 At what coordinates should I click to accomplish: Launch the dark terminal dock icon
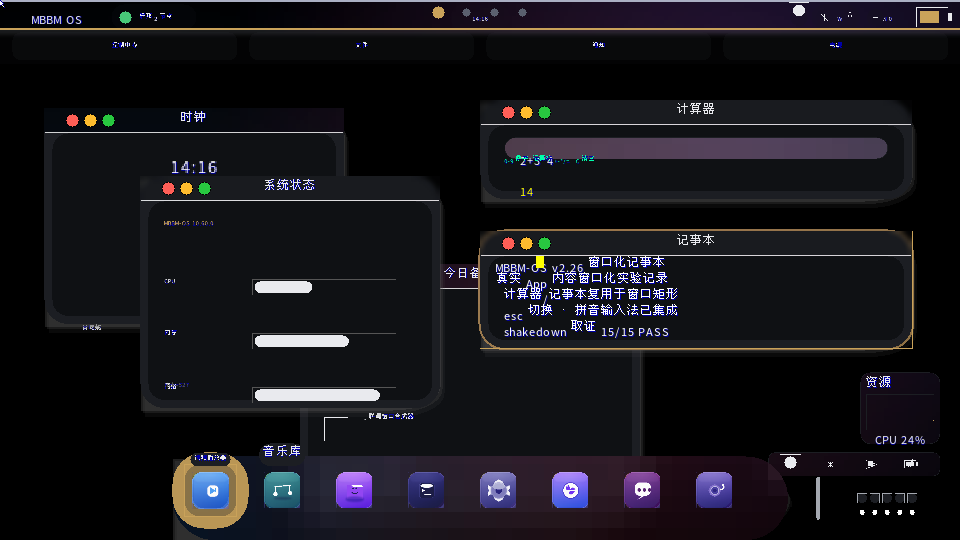pos(426,490)
